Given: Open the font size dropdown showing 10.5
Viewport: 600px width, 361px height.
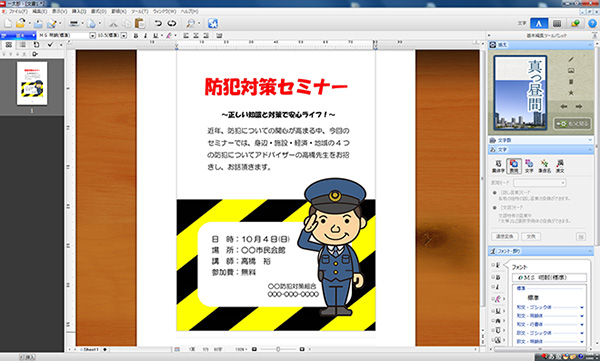Looking at the screenshot, I should pos(124,36).
